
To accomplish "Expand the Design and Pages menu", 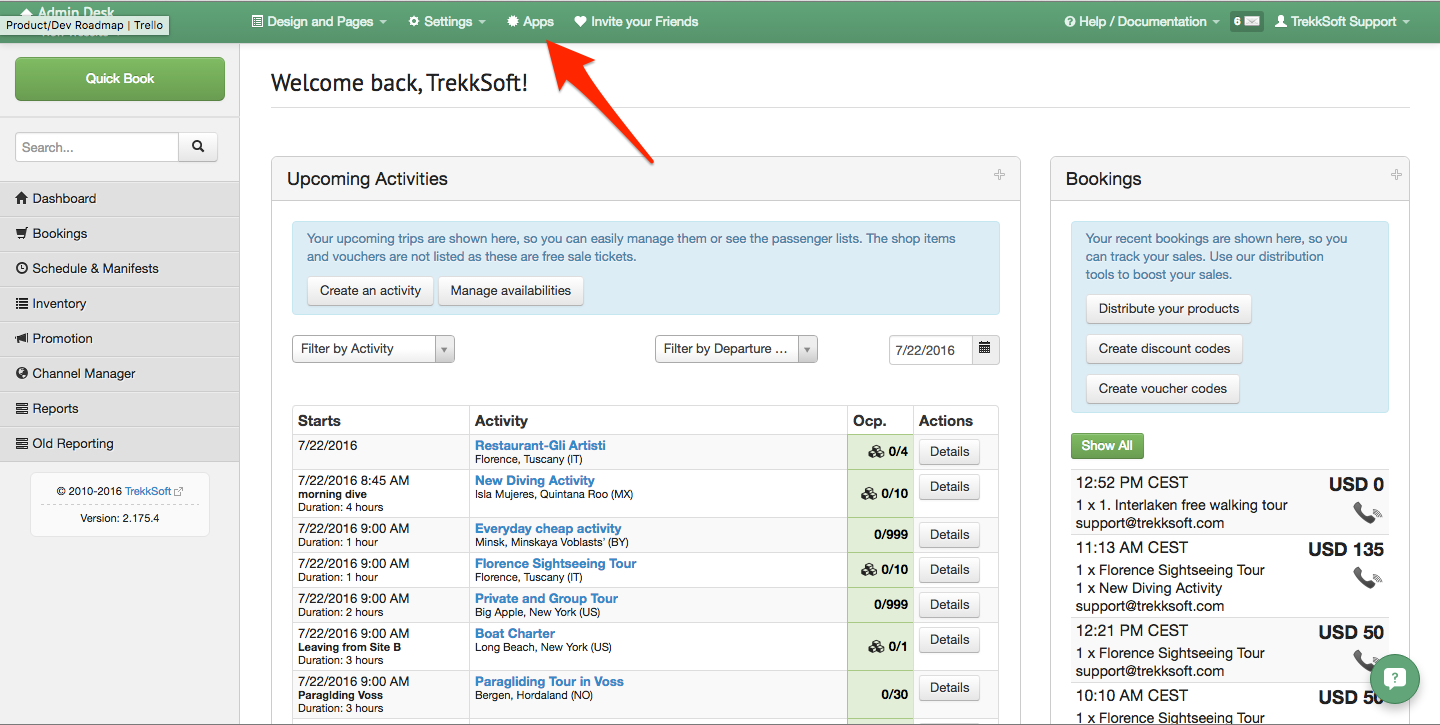I will tap(319, 21).
